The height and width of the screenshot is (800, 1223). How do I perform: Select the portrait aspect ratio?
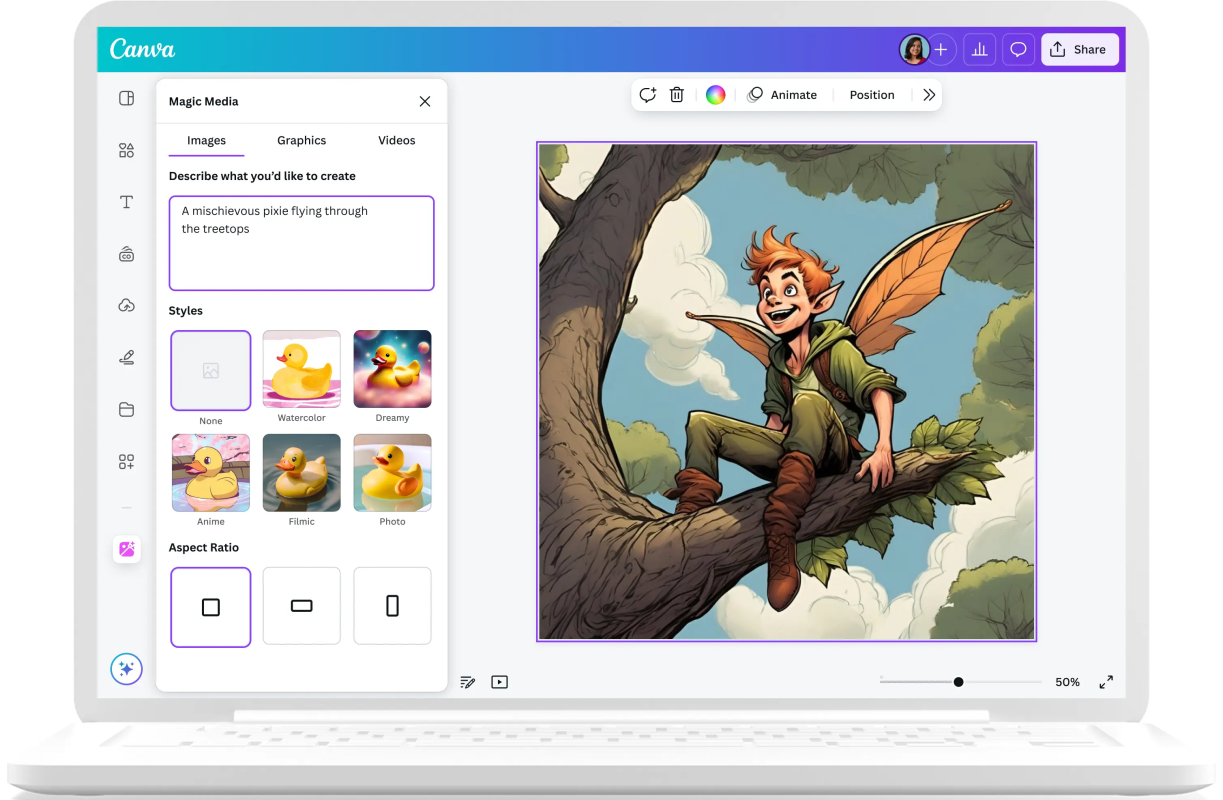[392, 606]
